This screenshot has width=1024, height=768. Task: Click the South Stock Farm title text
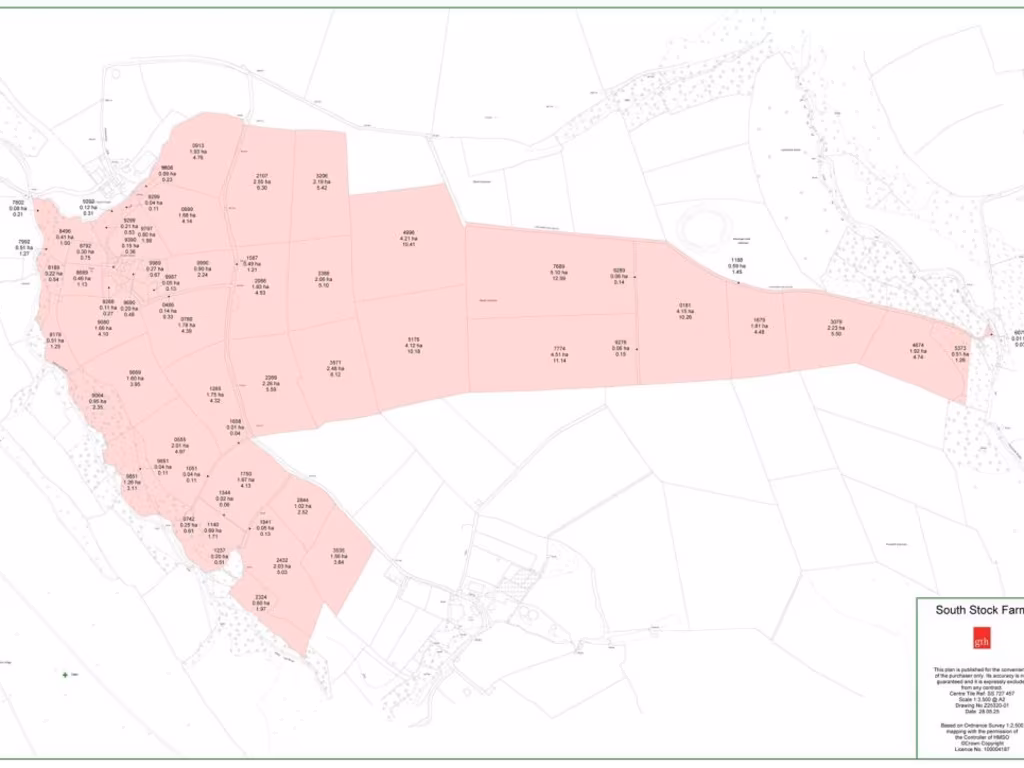(x=978, y=609)
